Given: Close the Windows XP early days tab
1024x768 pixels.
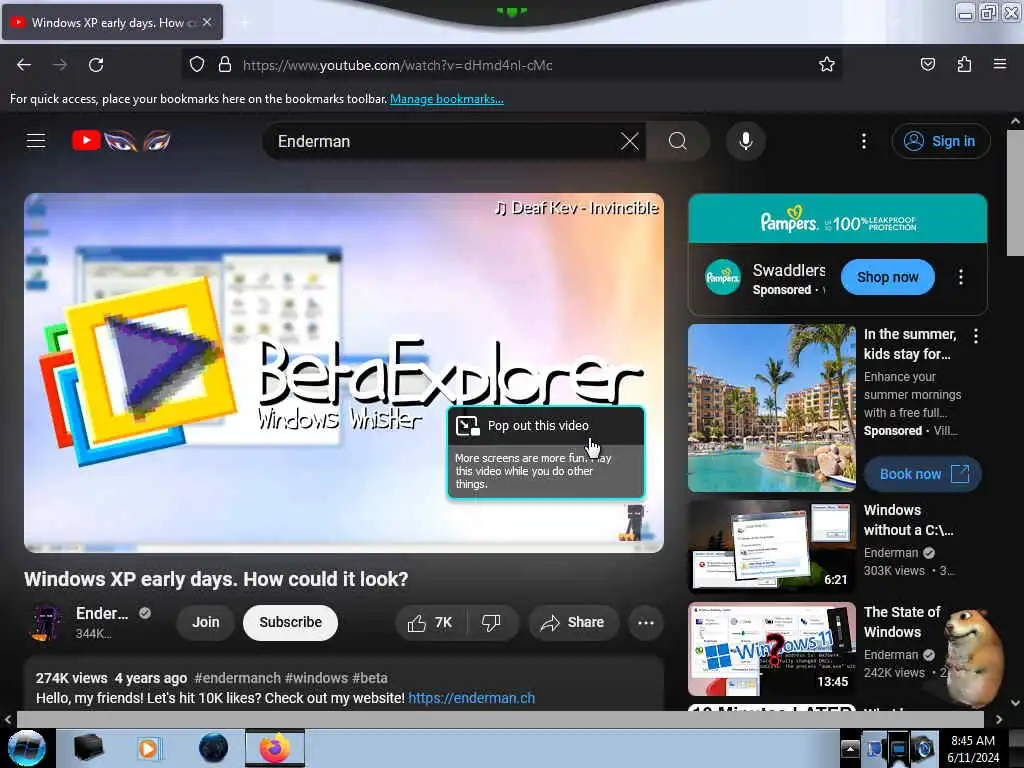Looking at the screenshot, I should 207,22.
